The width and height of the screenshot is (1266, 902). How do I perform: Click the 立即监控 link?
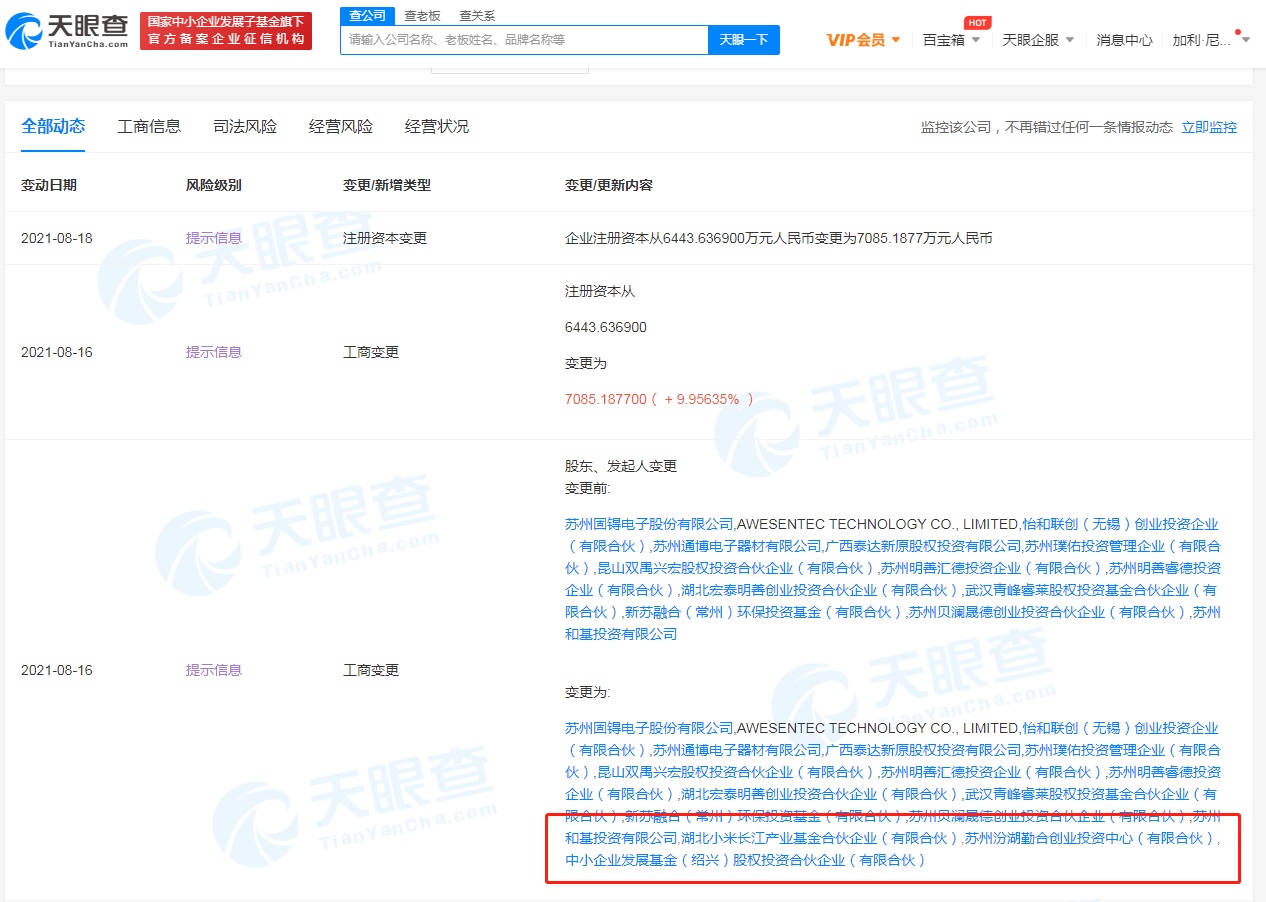click(x=1209, y=127)
